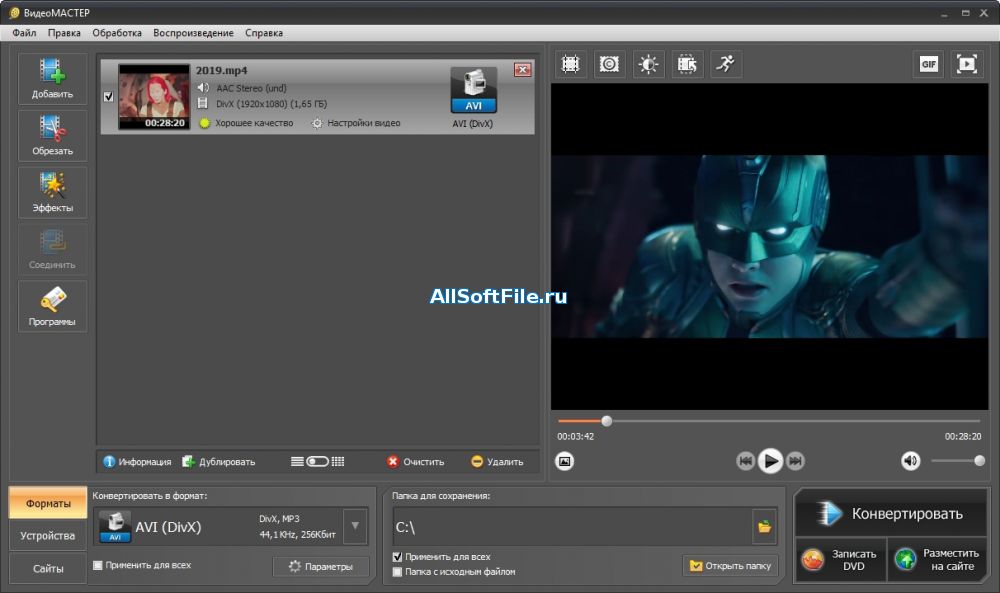Switch to the Устройства tab
The image size is (1000, 593).
pyautogui.click(x=48, y=536)
